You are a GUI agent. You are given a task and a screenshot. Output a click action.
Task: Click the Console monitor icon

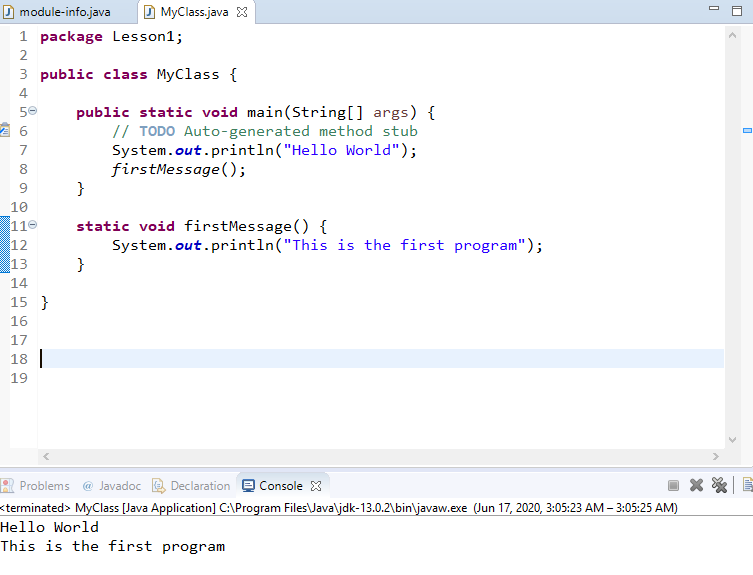coord(248,486)
